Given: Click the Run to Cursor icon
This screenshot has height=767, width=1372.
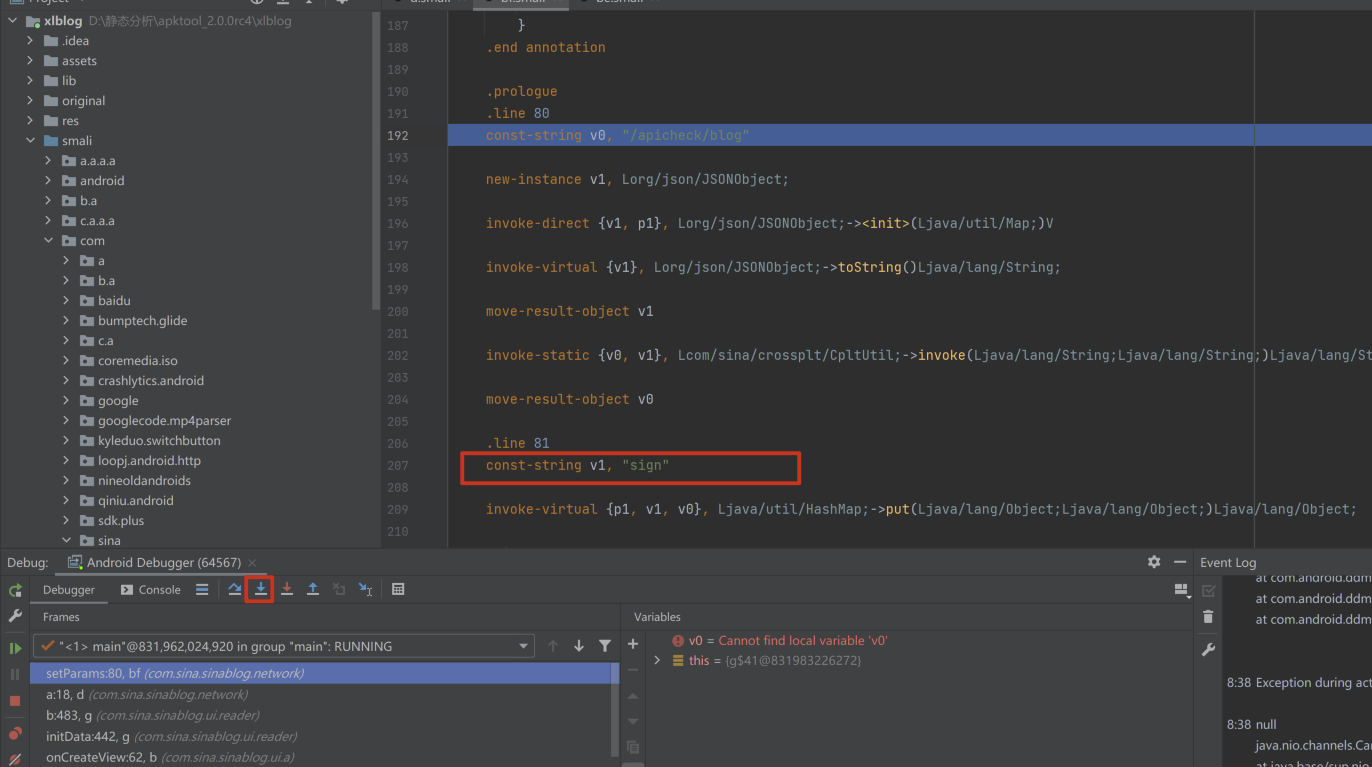Looking at the screenshot, I should point(366,590).
